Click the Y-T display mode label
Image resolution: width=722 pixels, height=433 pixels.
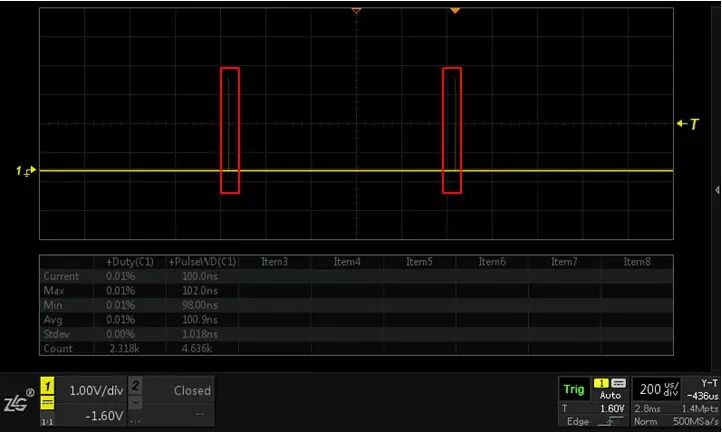pyautogui.click(x=709, y=383)
